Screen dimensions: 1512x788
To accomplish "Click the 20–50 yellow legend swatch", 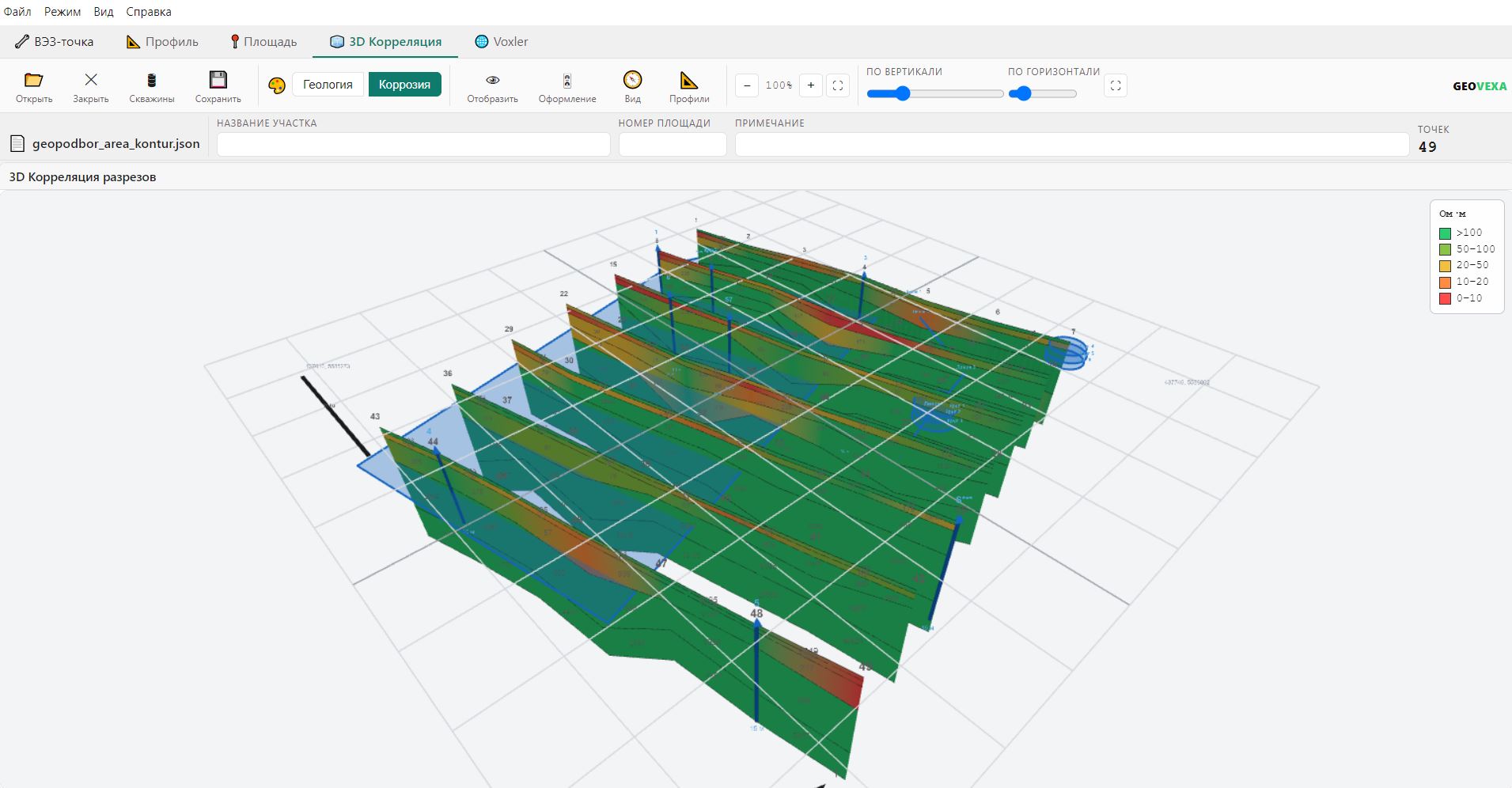I will click(x=1445, y=266).
